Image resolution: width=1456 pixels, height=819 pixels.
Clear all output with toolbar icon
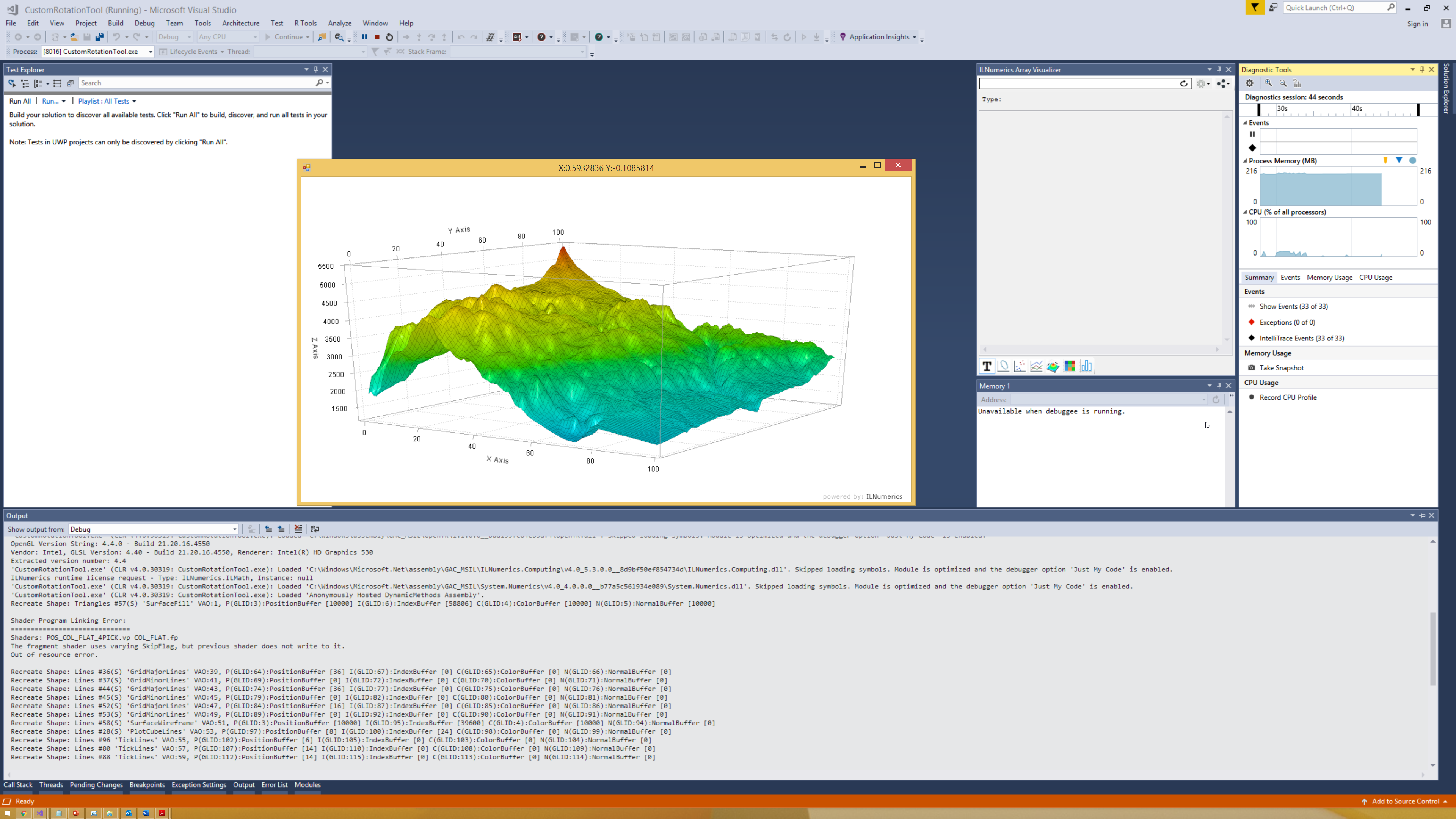point(298,529)
